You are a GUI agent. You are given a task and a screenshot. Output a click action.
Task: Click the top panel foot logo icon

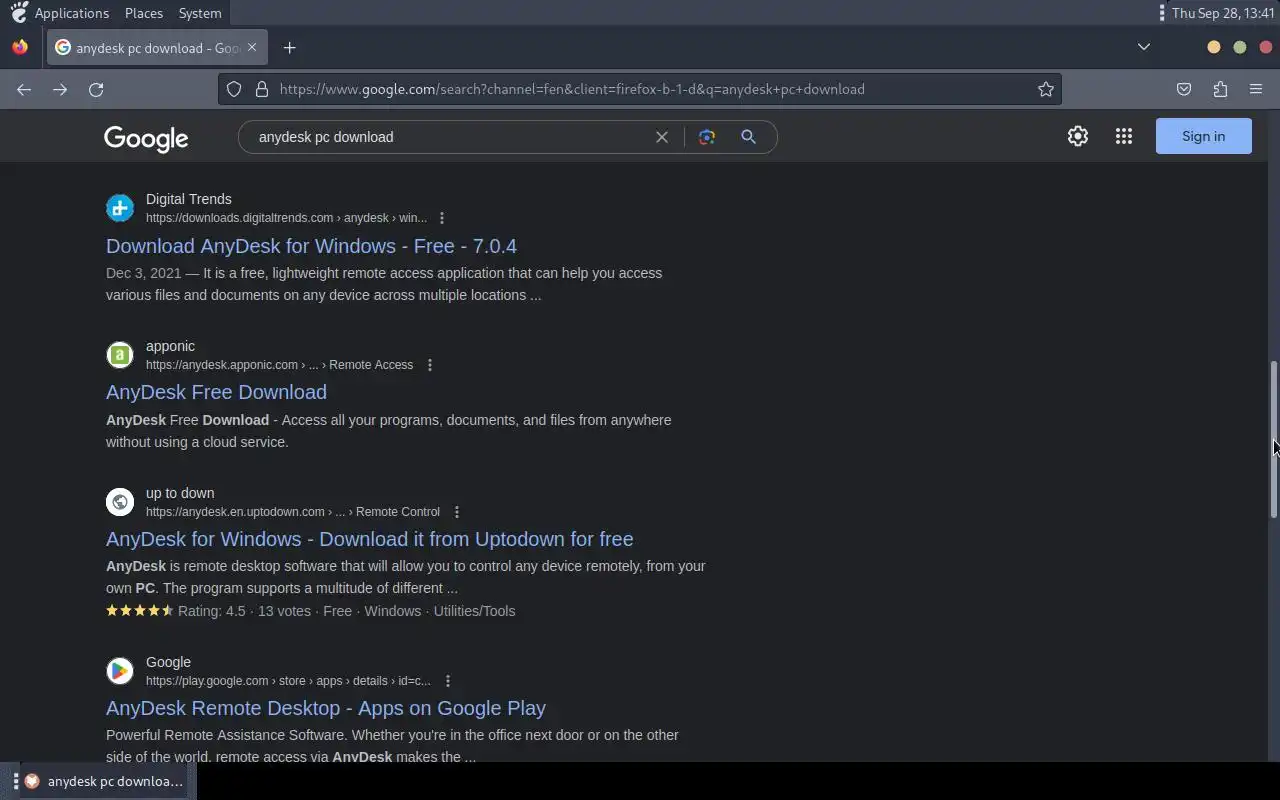click(19, 13)
